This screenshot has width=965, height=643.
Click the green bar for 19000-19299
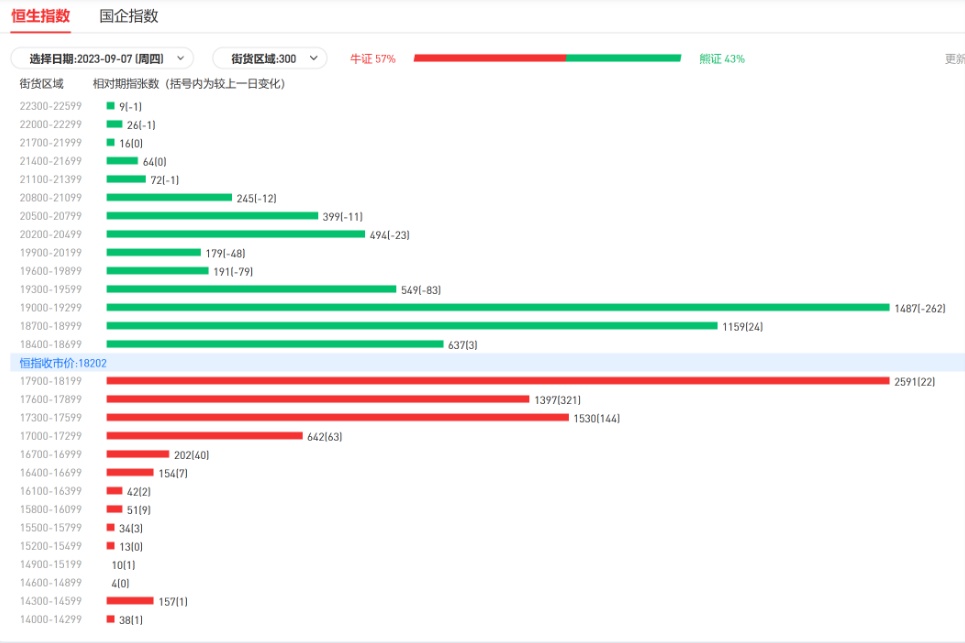(497, 307)
